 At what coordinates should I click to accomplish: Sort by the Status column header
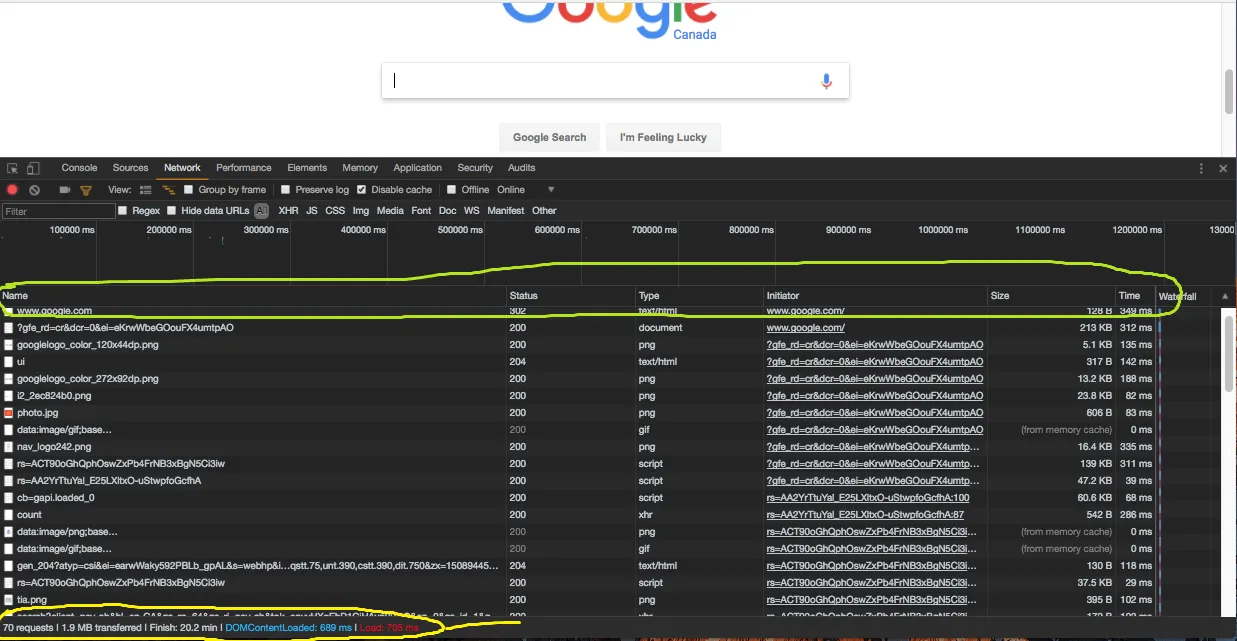tap(571, 296)
